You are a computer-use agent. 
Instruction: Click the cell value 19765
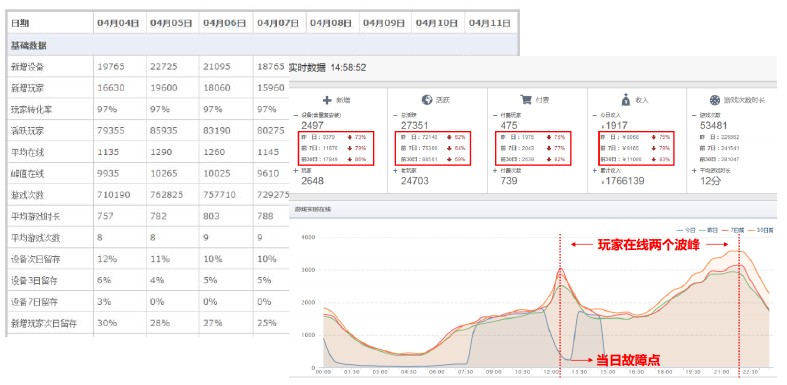pyautogui.click(x=110, y=66)
